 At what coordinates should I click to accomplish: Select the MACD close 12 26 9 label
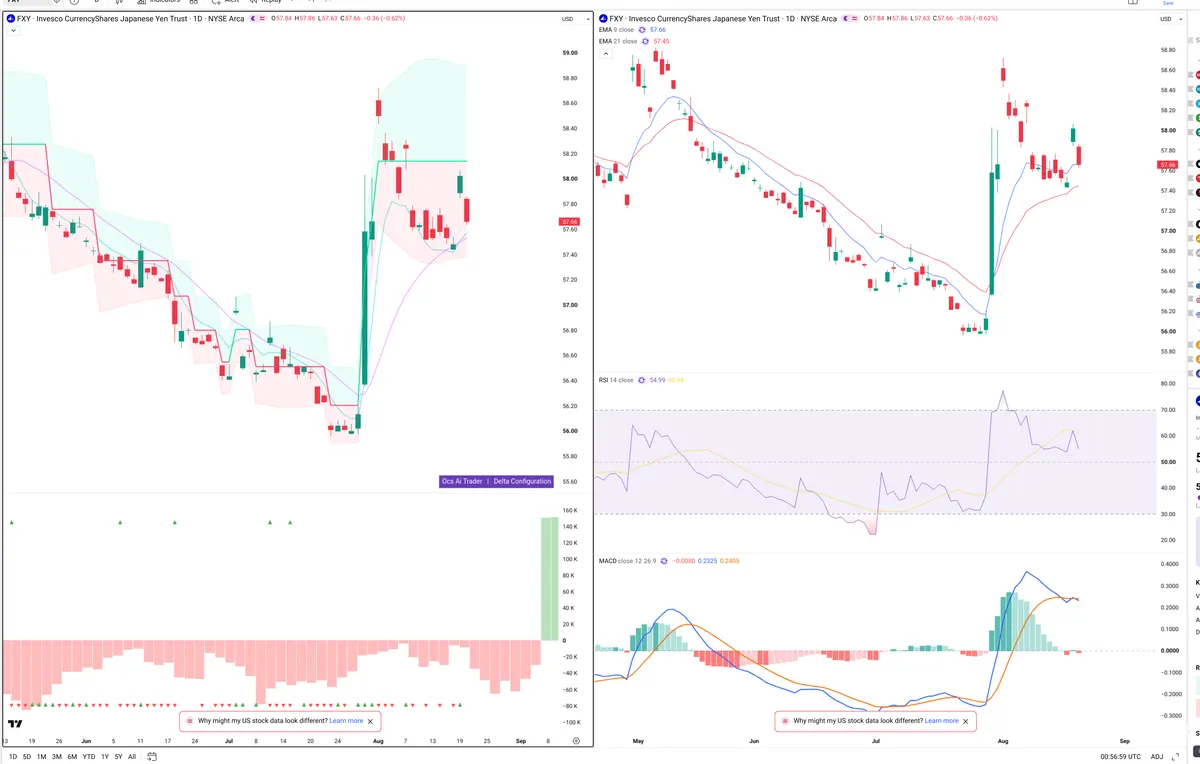(x=627, y=561)
